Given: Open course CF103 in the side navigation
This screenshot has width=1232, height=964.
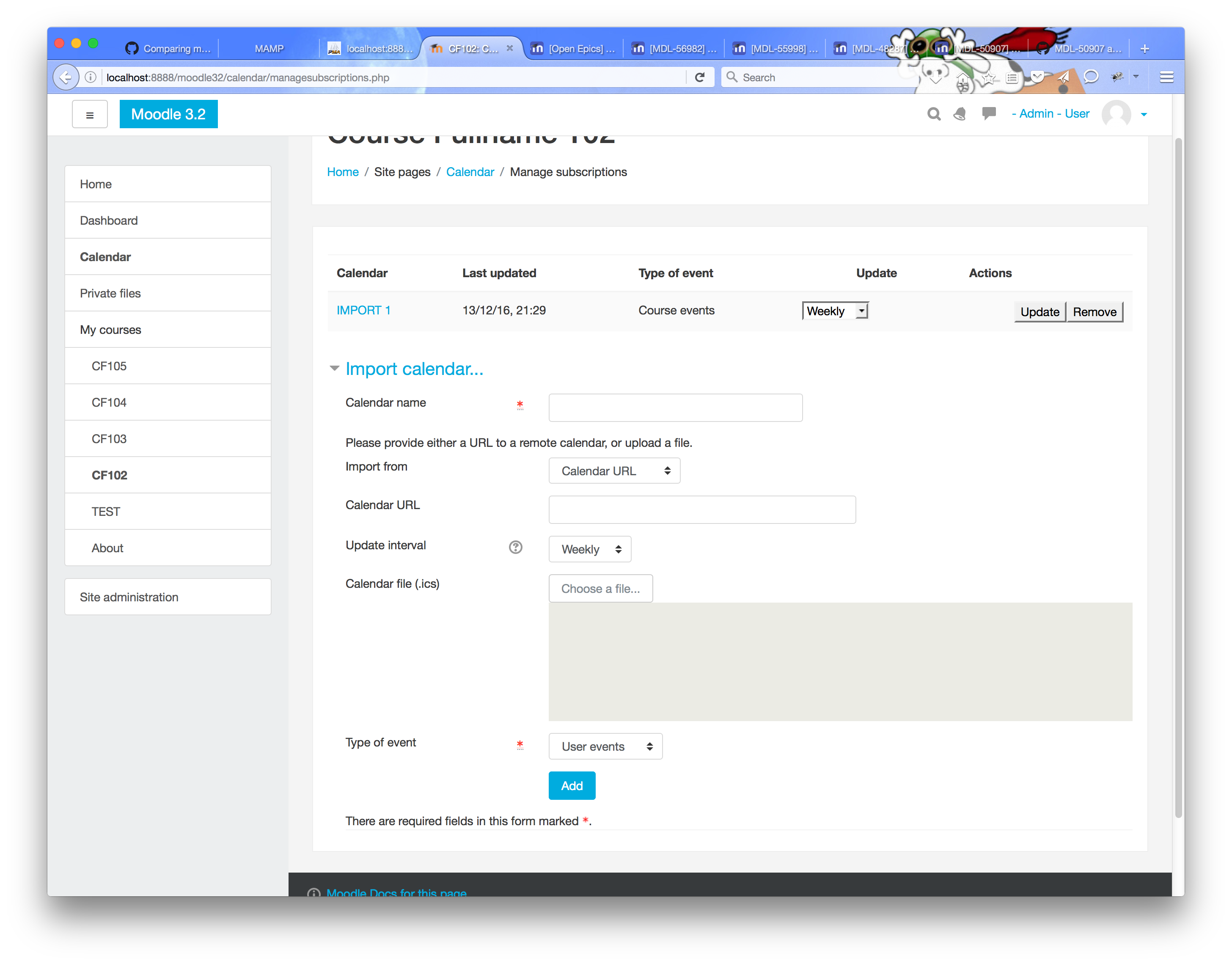Looking at the screenshot, I should (168, 439).
